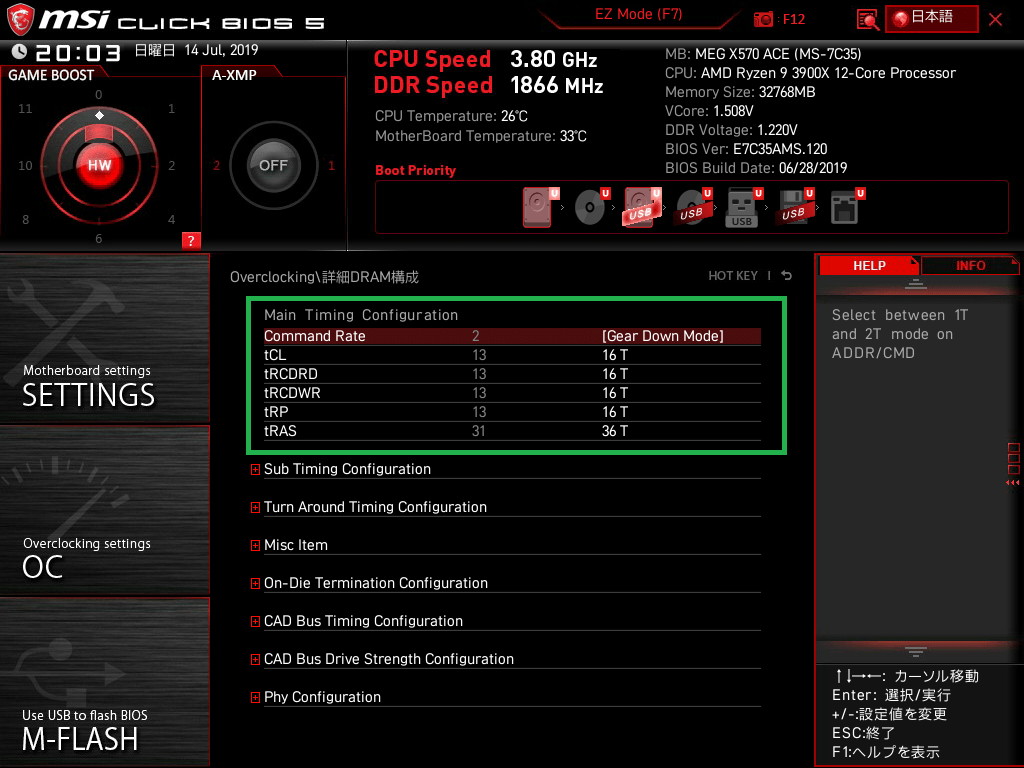Click the date 14 Jul, 2019
The width and height of the screenshot is (1024, 768).
click(221, 50)
